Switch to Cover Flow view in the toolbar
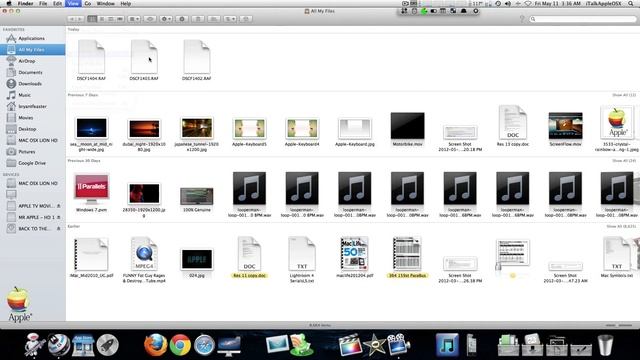The width and height of the screenshot is (640, 360). [x=120, y=19]
